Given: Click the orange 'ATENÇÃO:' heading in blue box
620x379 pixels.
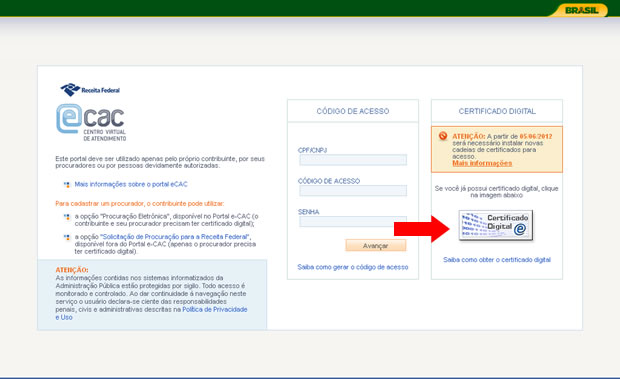Looking at the screenshot, I should pyautogui.click(x=72, y=270).
